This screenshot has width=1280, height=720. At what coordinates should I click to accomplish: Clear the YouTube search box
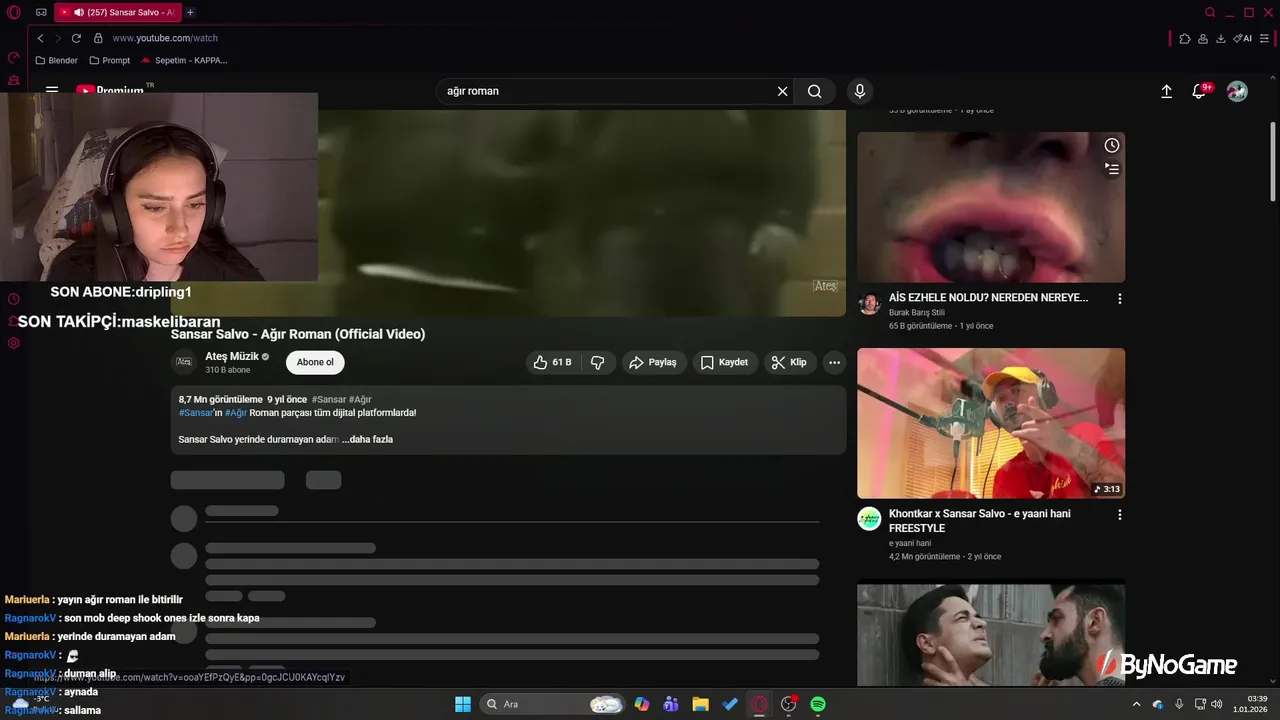(782, 91)
